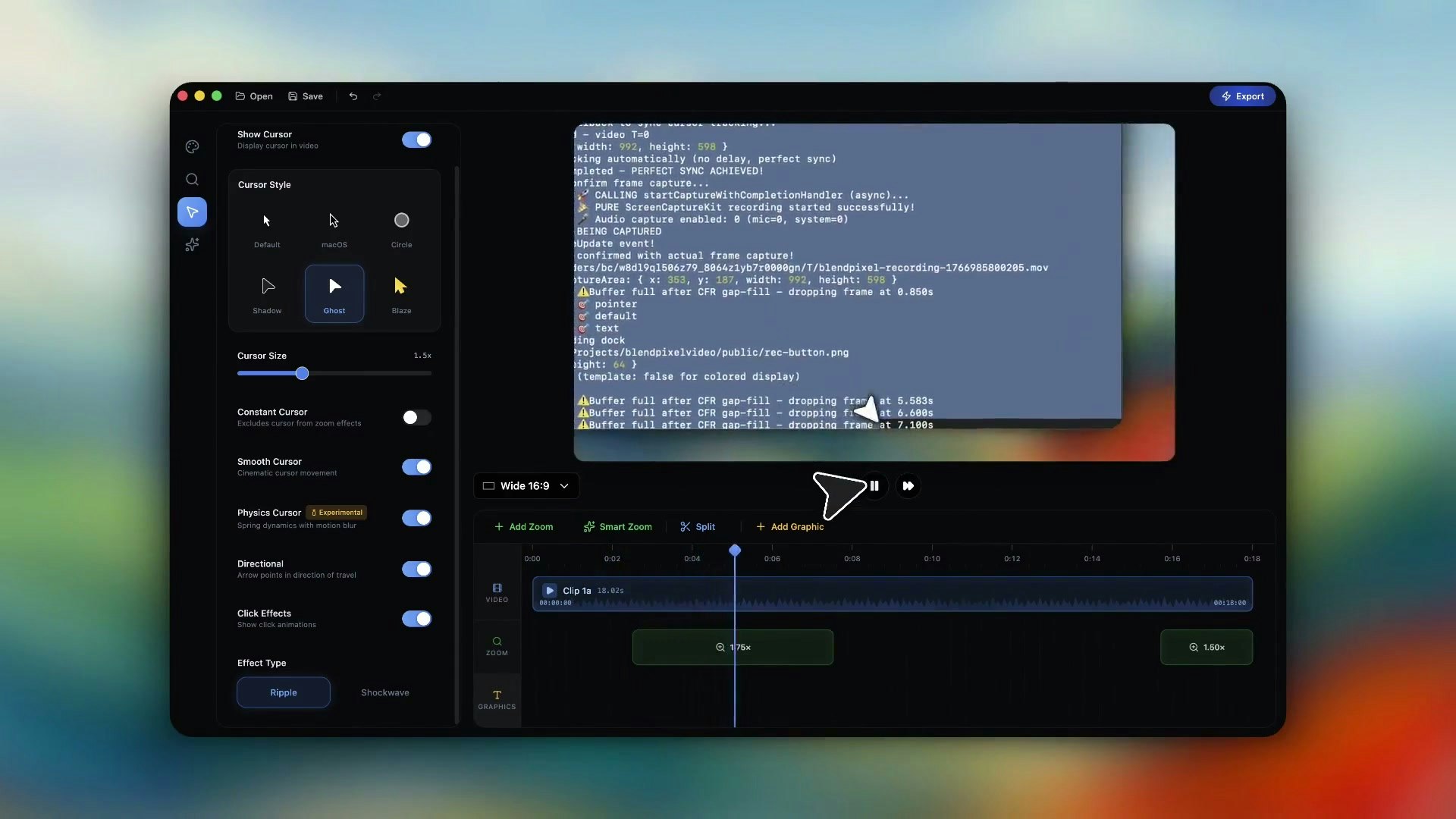Screen dimensions: 1456x819
Task: Choose the Shadow cursor style
Action: [267, 293]
